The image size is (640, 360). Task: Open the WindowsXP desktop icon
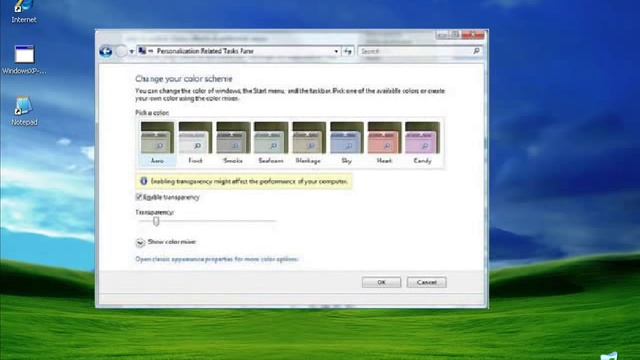[24, 60]
